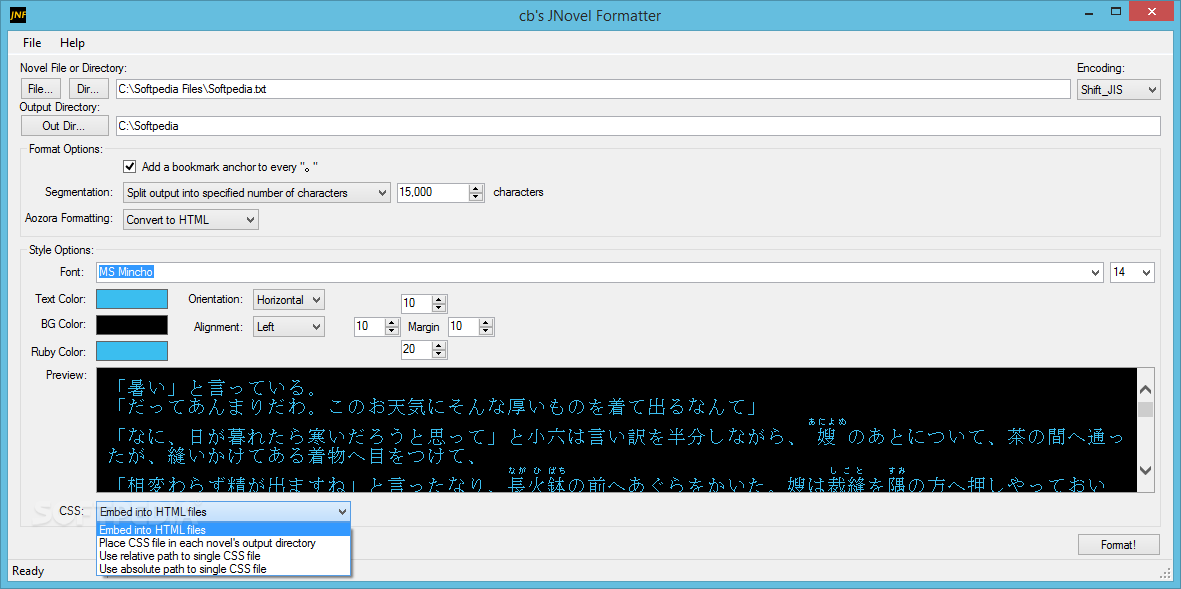The height and width of the screenshot is (589, 1181).
Task: Increase the bottom margin value of 20
Action: [440, 345]
